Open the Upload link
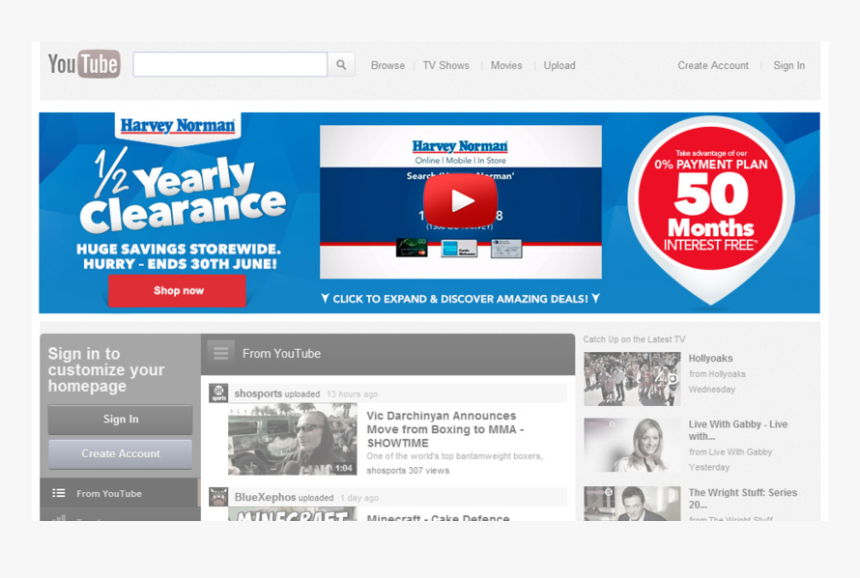860x578 pixels. (559, 65)
